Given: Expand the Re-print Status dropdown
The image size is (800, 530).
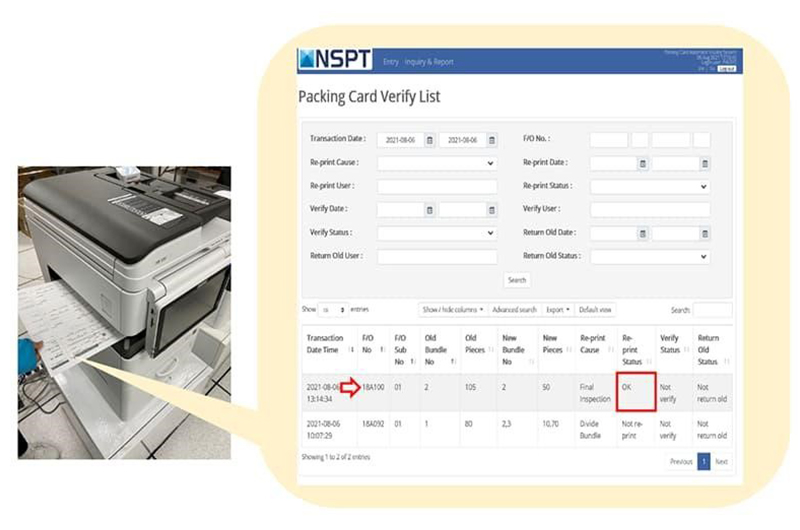Looking at the screenshot, I should click(x=650, y=186).
